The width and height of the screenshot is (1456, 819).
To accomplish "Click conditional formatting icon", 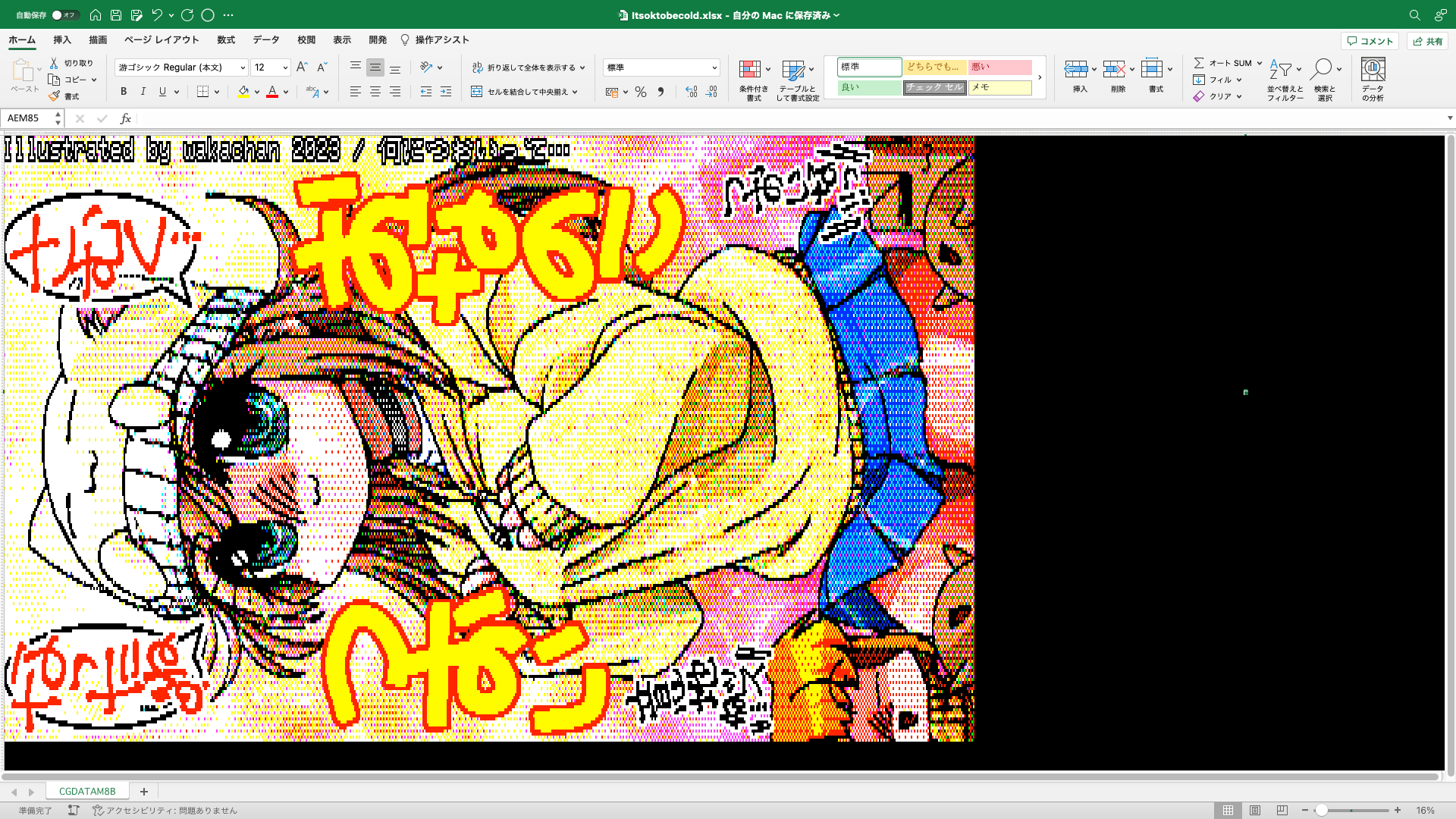I will point(750,70).
